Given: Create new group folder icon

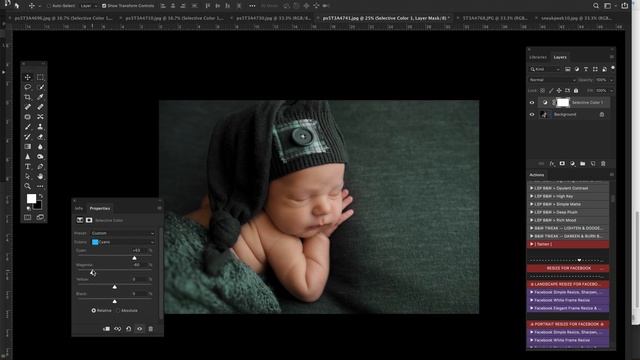Looking at the screenshot, I should [x=582, y=164].
